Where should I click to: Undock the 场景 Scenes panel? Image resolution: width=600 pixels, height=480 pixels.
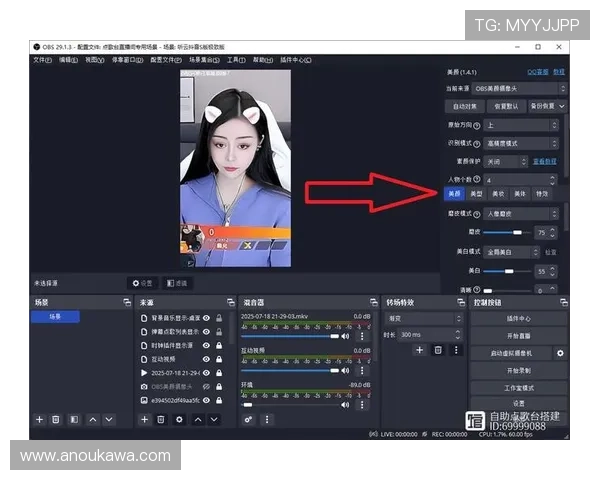(127, 302)
